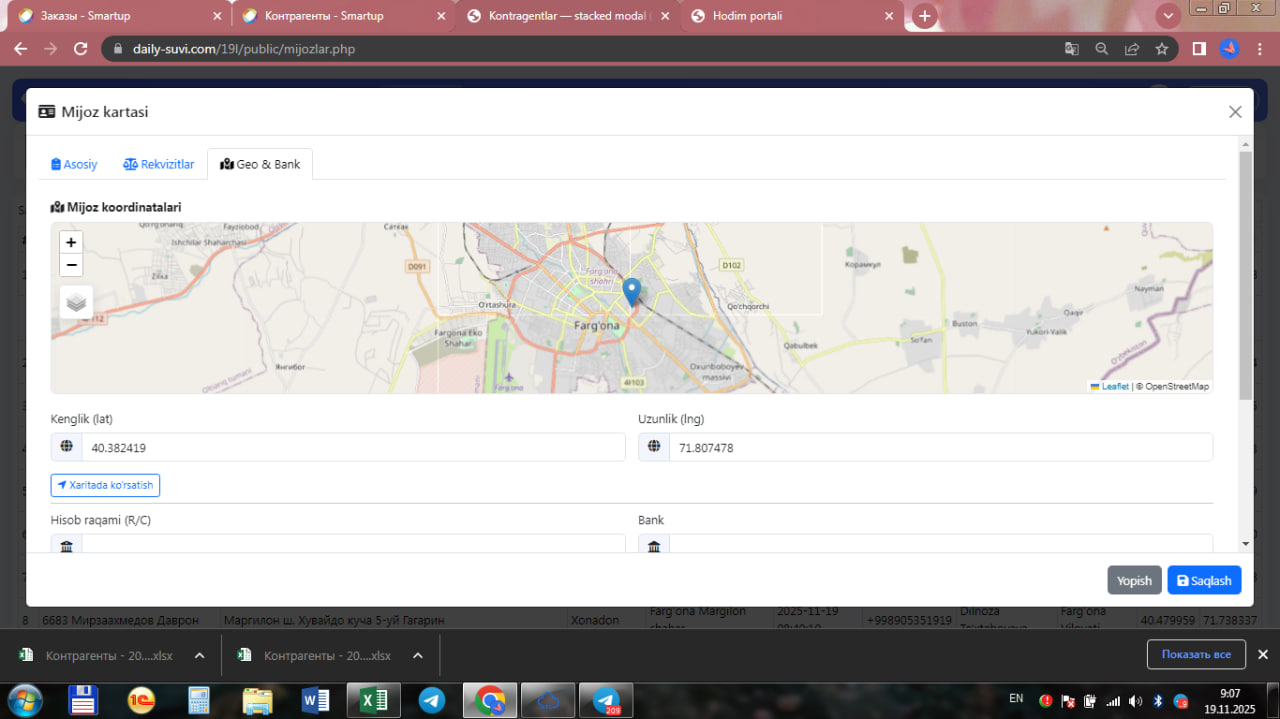Click the Leaflet attribution link

click(x=1114, y=386)
